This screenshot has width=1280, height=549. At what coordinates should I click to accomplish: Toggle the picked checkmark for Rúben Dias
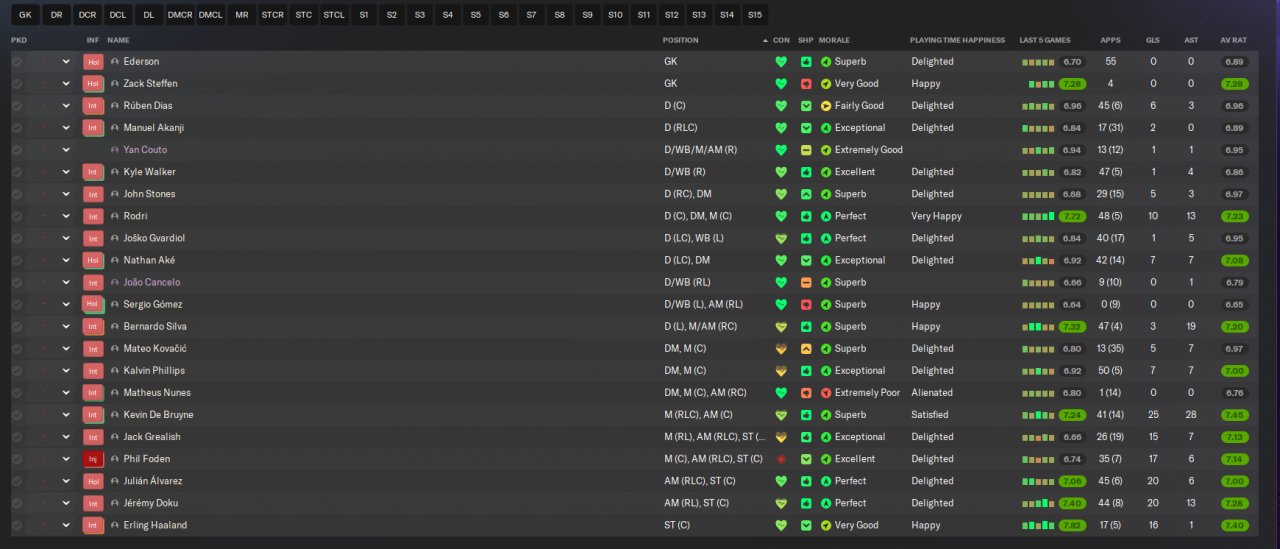(x=17, y=106)
